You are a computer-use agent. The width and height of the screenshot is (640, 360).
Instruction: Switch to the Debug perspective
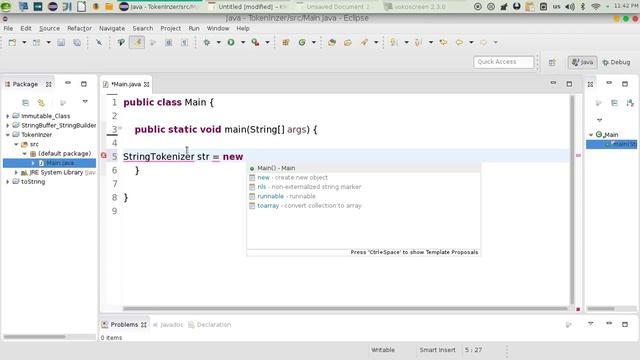616,62
